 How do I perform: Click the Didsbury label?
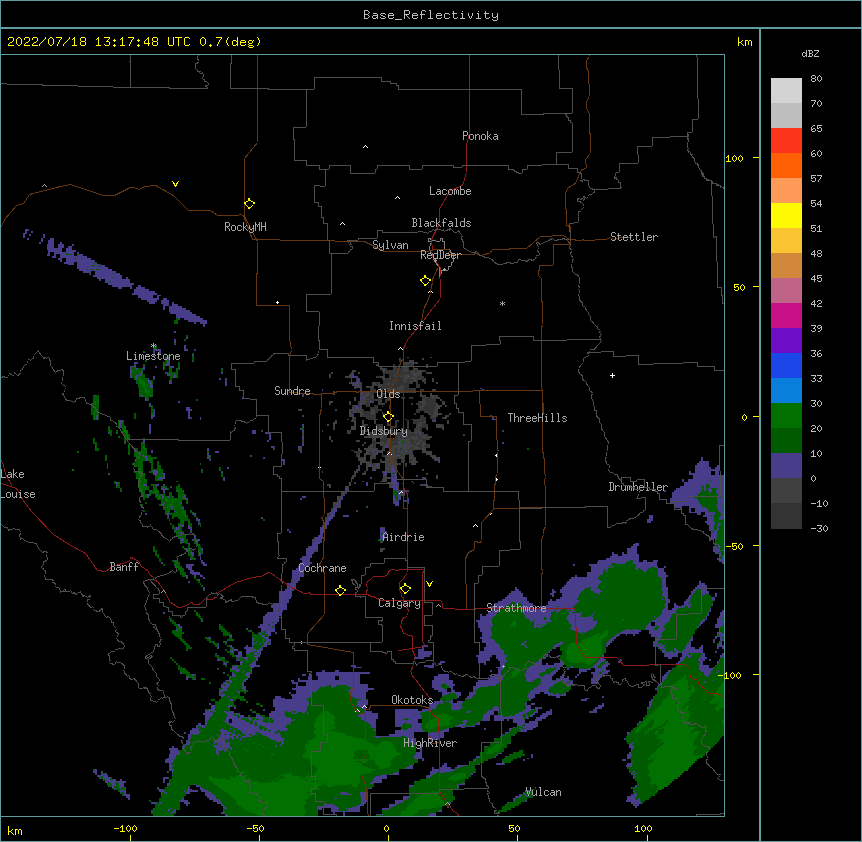point(383,431)
